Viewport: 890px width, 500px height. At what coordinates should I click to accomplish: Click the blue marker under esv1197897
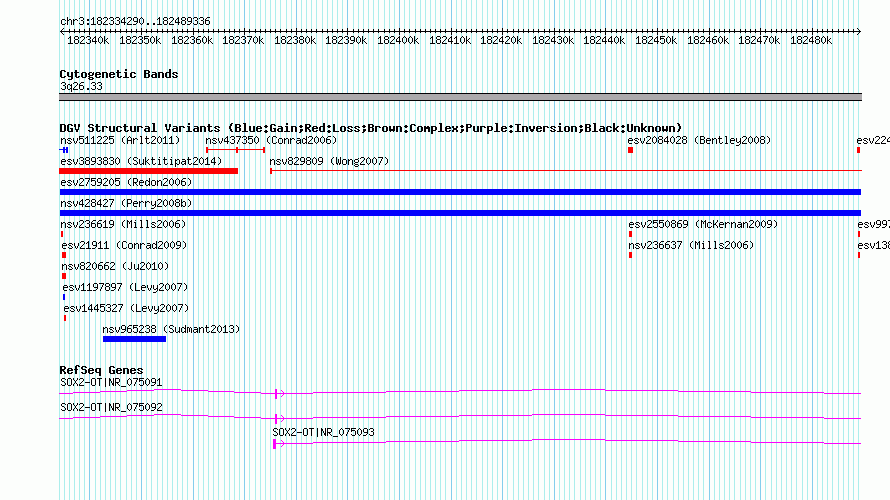coord(64,297)
